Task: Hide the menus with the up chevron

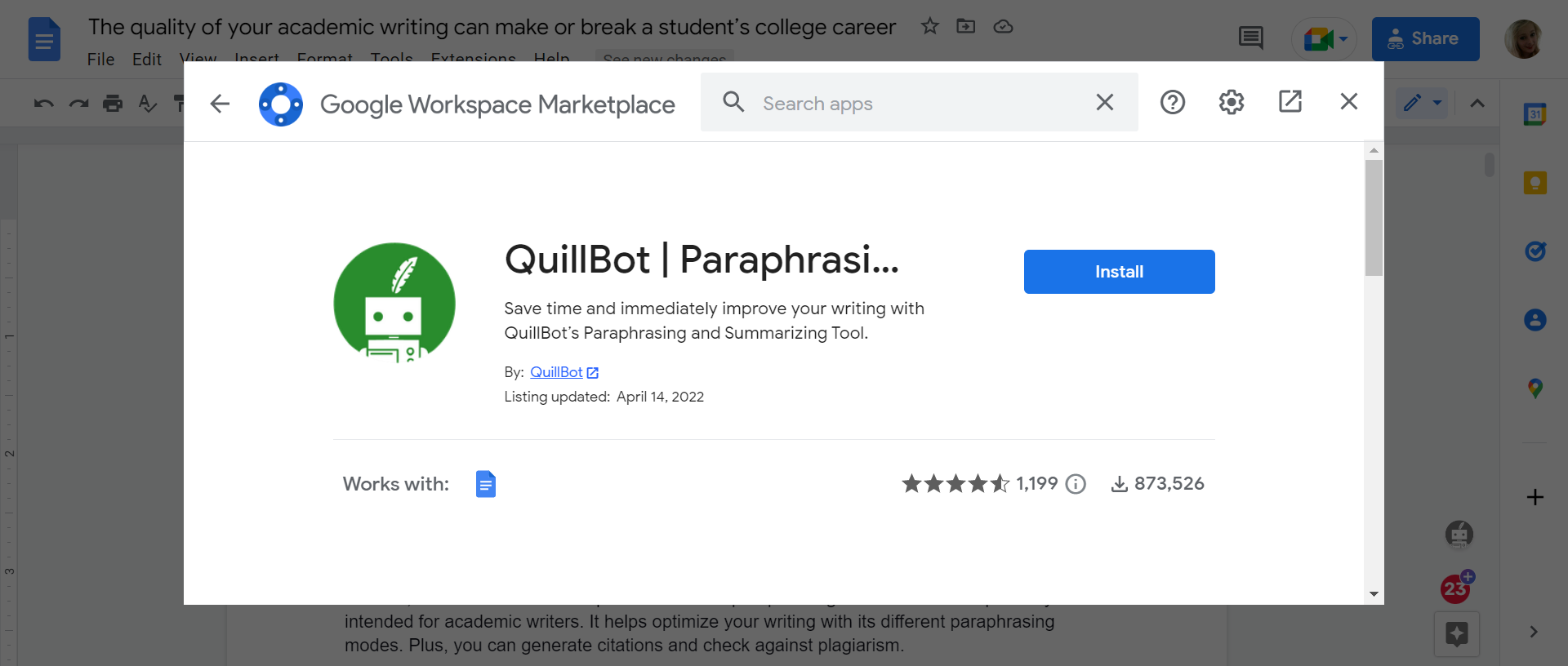Action: click(x=1477, y=103)
